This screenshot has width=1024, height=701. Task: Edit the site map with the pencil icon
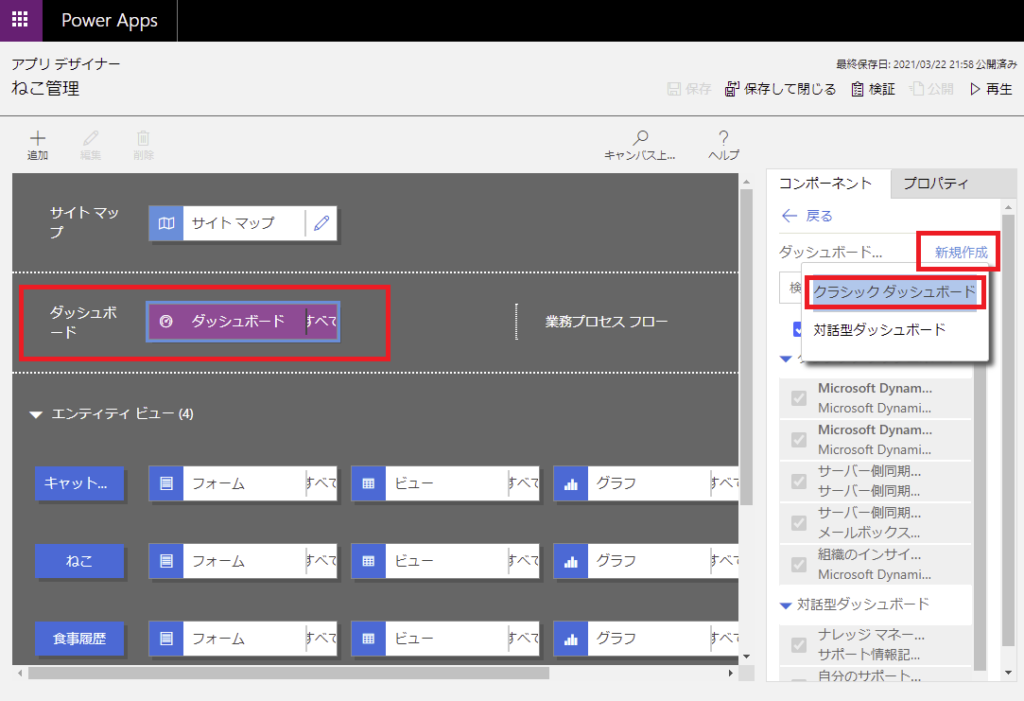(x=321, y=223)
